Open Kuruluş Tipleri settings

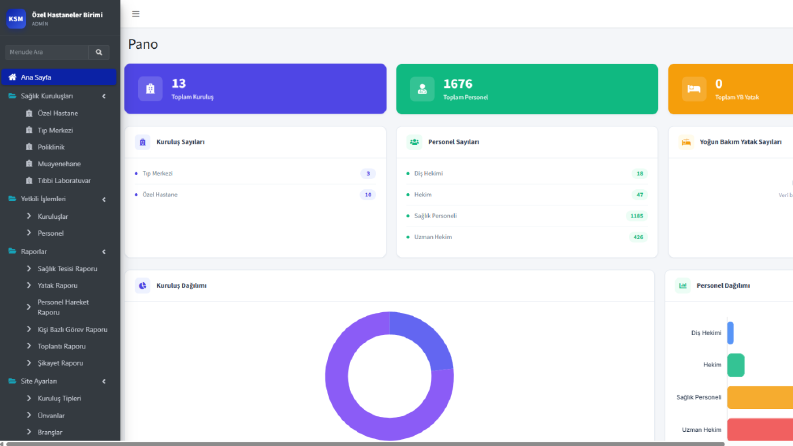59,398
